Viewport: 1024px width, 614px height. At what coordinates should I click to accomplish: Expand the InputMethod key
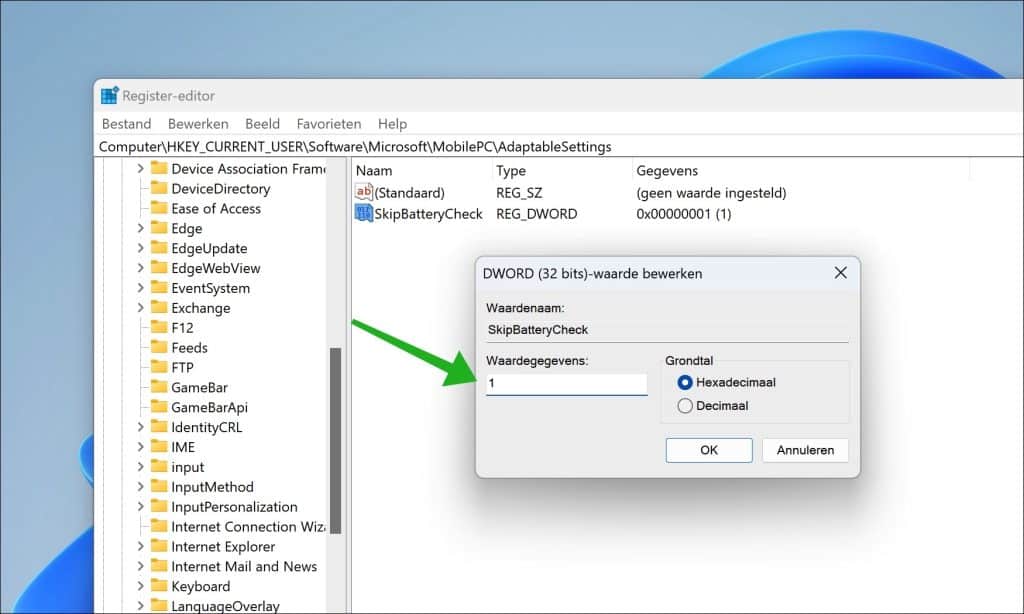(140, 487)
